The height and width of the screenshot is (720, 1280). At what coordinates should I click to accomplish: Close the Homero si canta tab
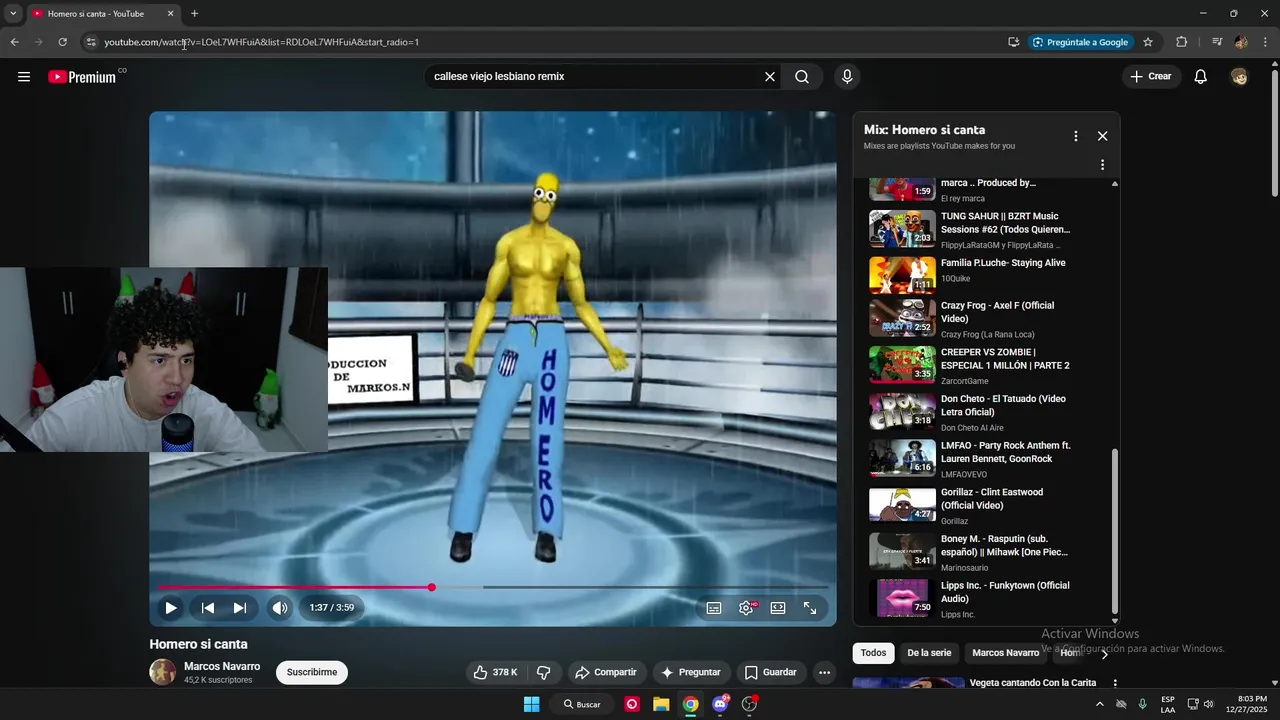pyautogui.click(x=170, y=14)
